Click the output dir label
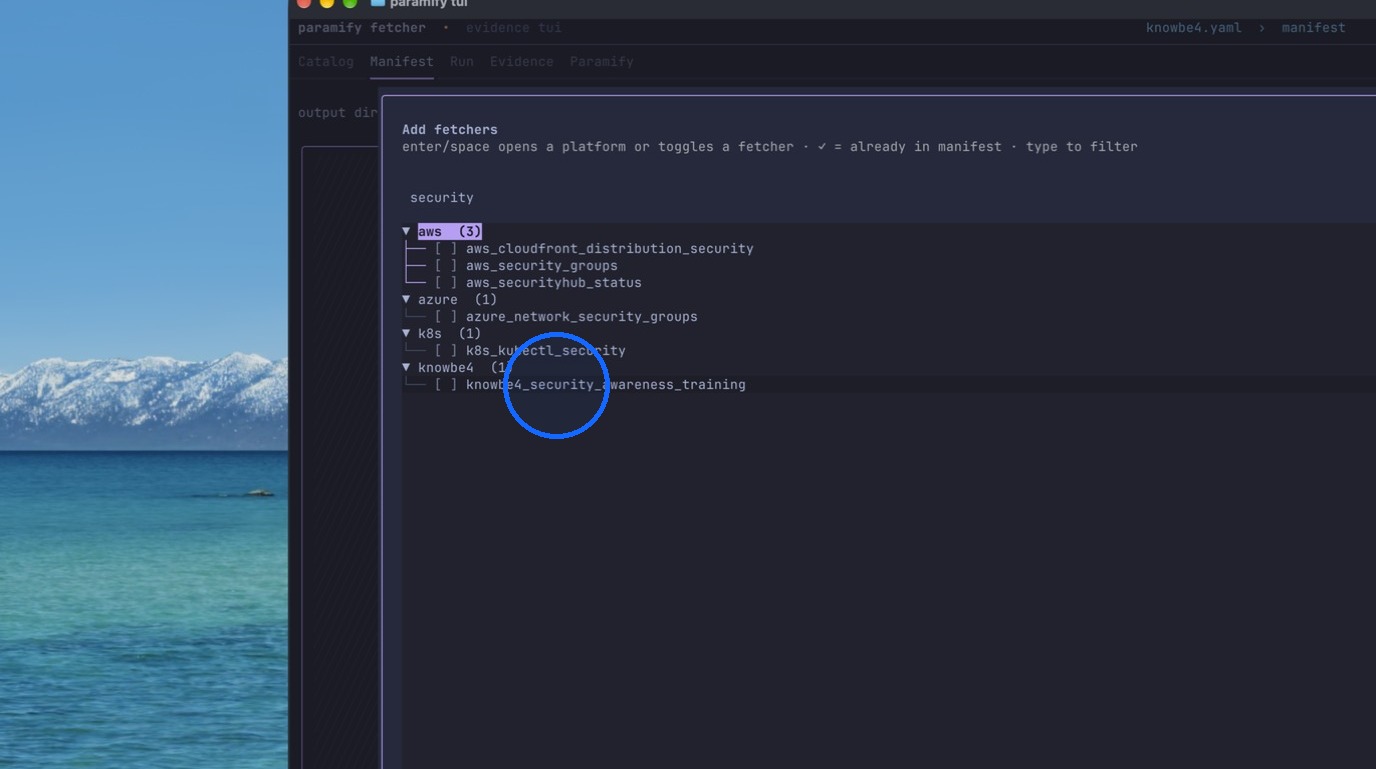The height and width of the screenshot is (769, 1376). pos(338,113)
